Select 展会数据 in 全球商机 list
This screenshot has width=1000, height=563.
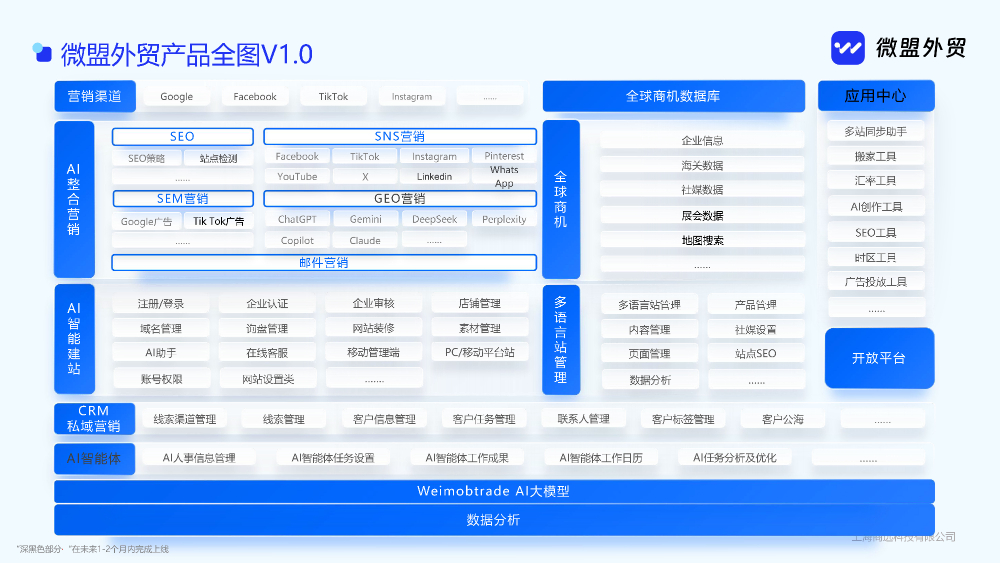(702, 216)
